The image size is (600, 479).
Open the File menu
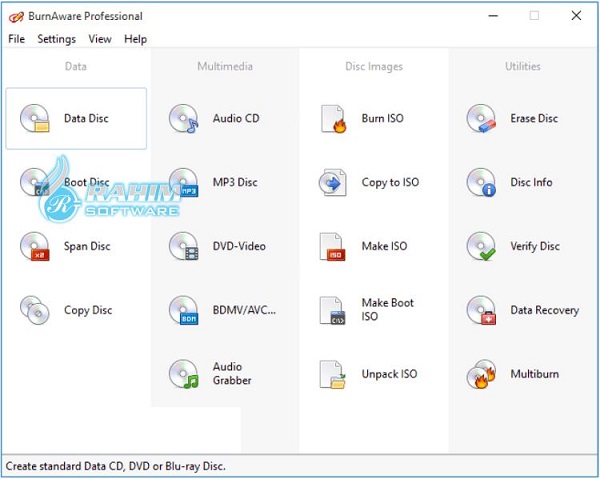point(16,39)
